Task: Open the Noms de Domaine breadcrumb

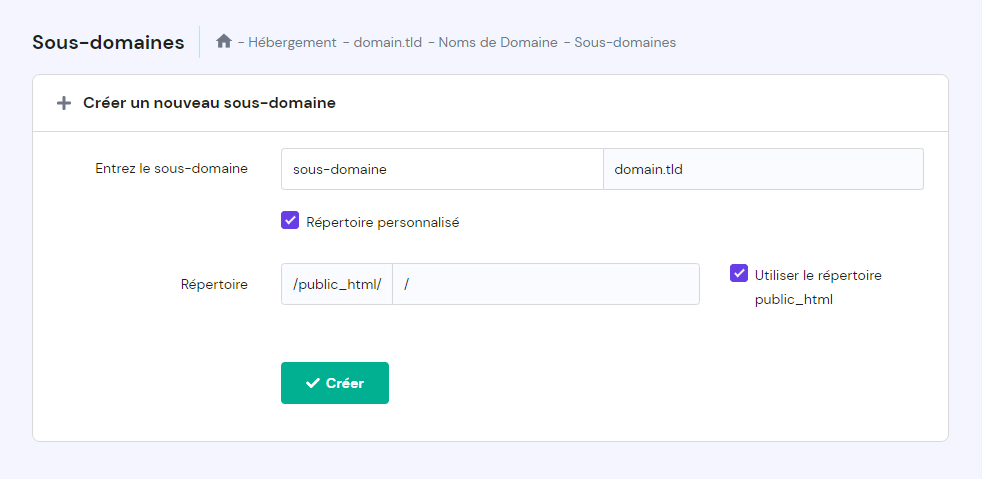Action: pos(498,42)
